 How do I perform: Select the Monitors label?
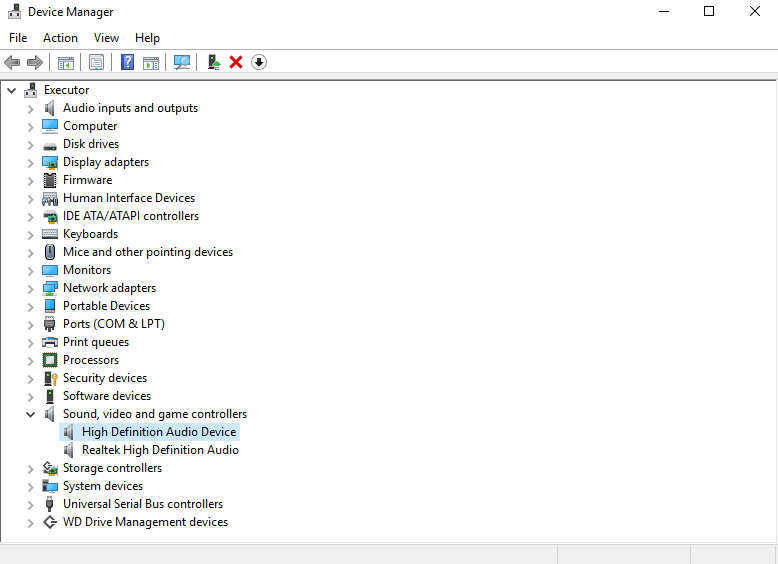click(x=87, y=270)
